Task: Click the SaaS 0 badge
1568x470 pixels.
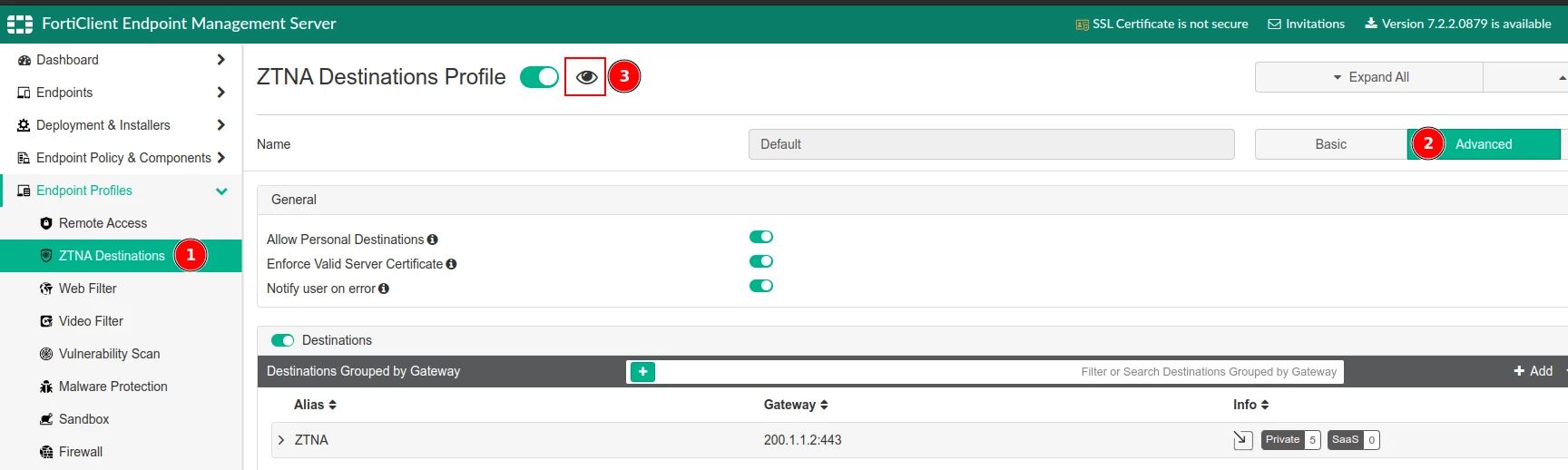Action: [x=1354, y=440]
